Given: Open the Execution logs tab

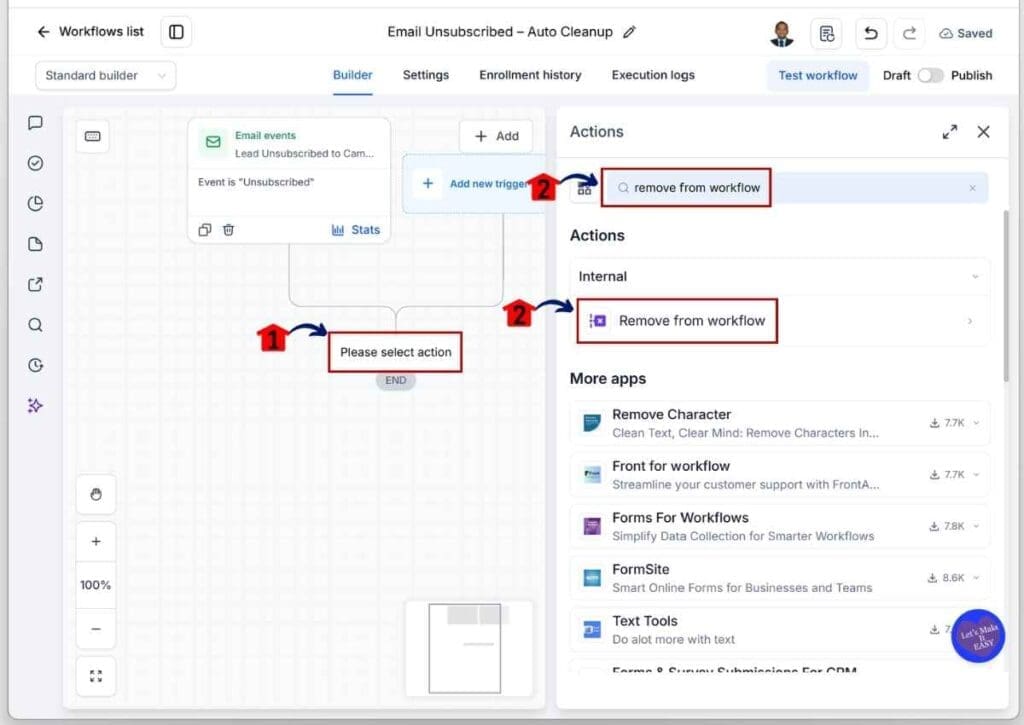Looking at the screenshot, I should click(653, 75).
